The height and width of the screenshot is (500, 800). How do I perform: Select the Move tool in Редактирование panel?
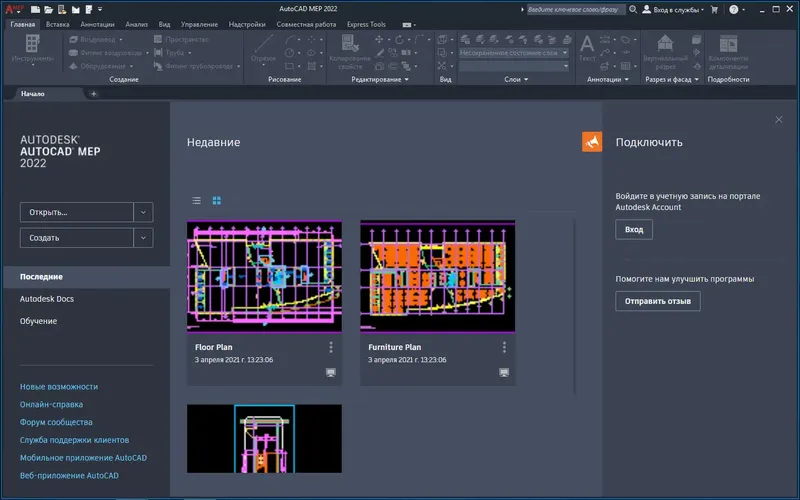pyautogui.click(x=379, y=39)
